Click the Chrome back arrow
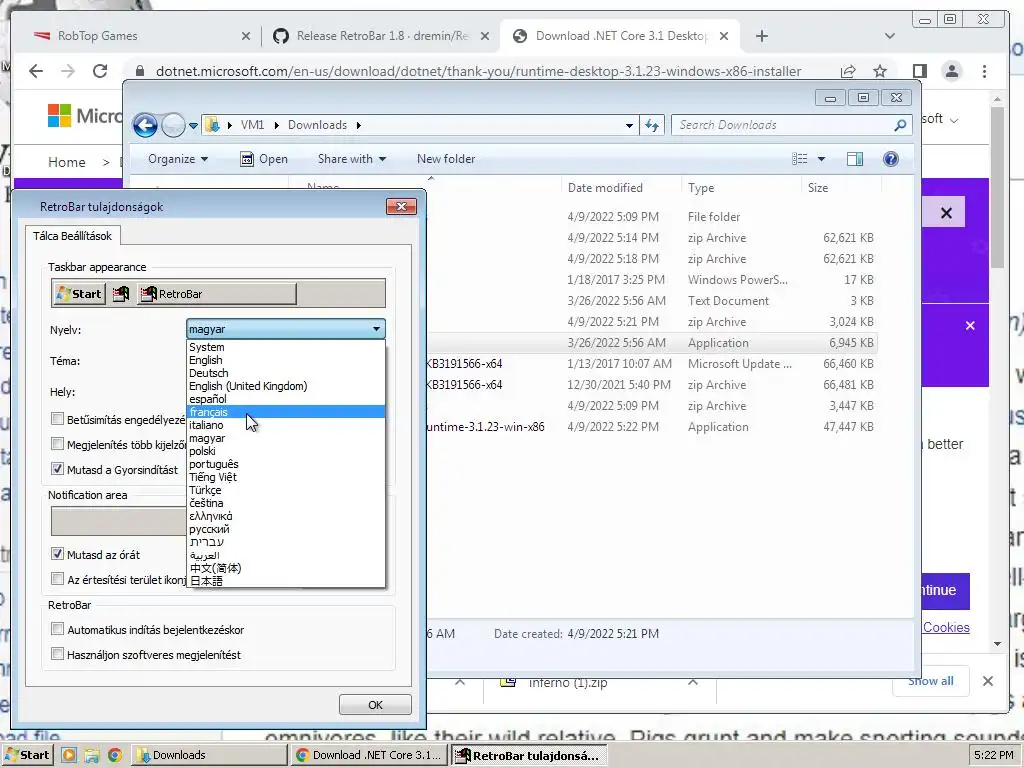Image resolution: width=1024 pixels, height=768 pixels. [x=36, y=71]
